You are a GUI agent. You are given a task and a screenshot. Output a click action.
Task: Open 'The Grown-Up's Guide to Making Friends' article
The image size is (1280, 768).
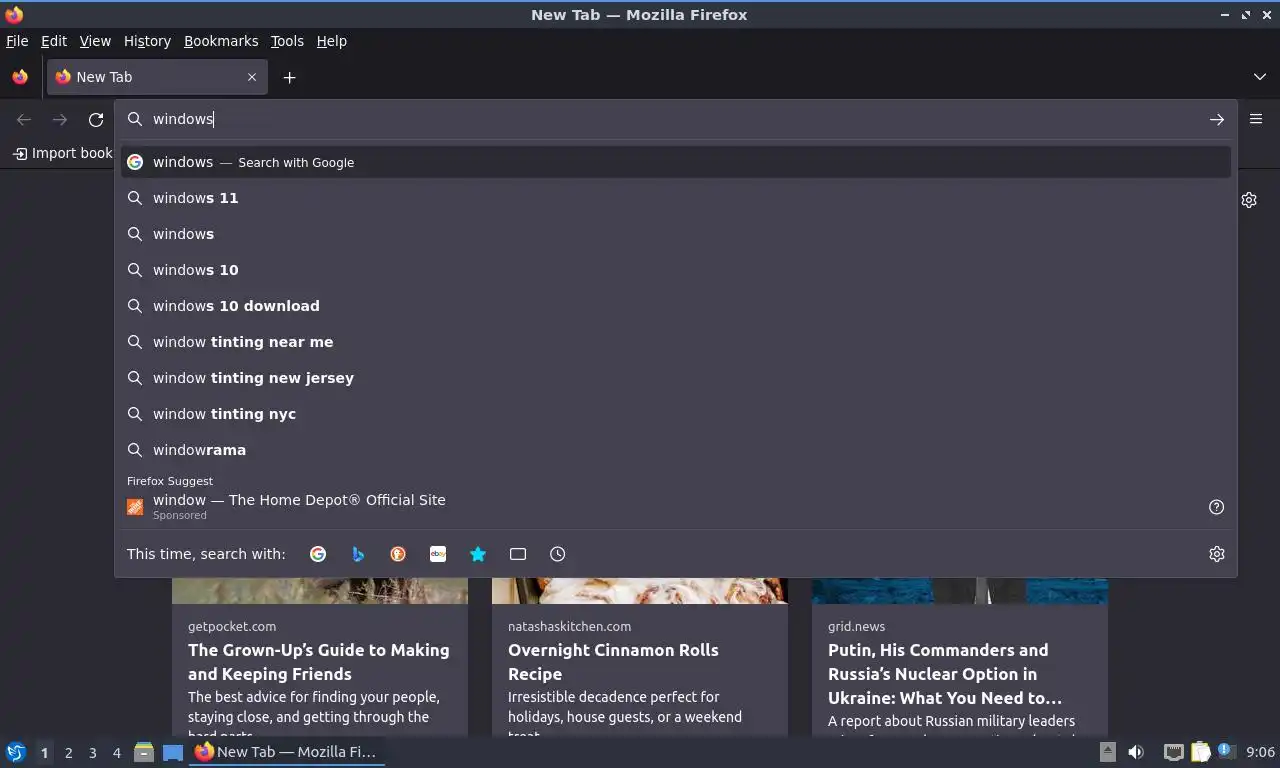[319, 662]
